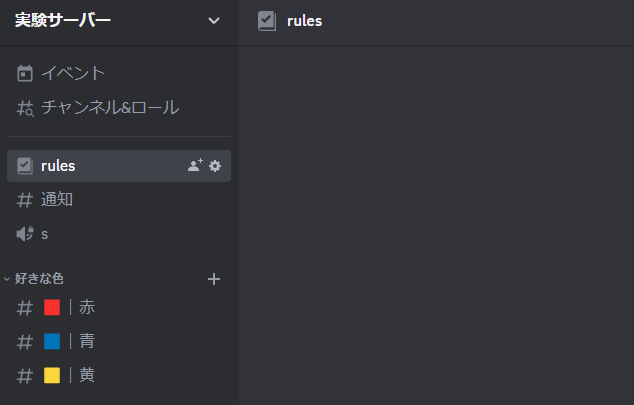Click the 好きな色 category collapse chevron
This screenshot has height=405, width=634.
tap(7, 279)
